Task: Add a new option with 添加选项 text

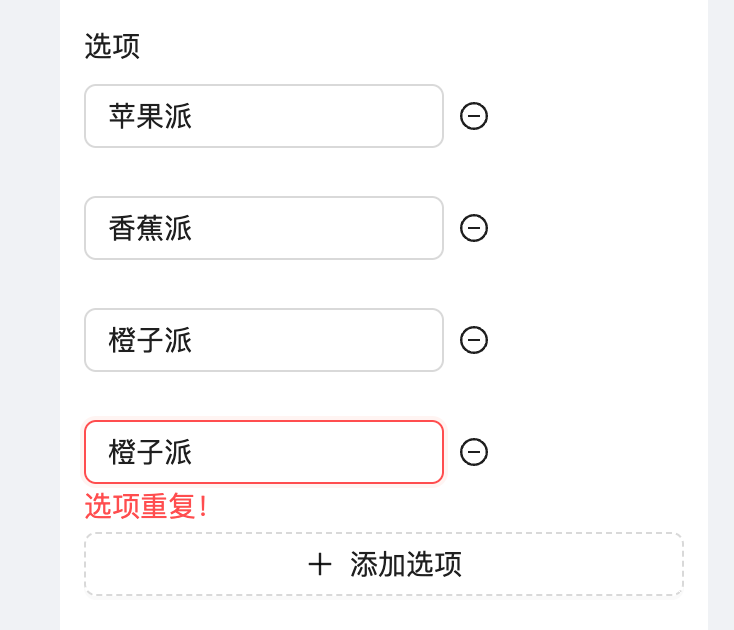Action: coord(406,564)
